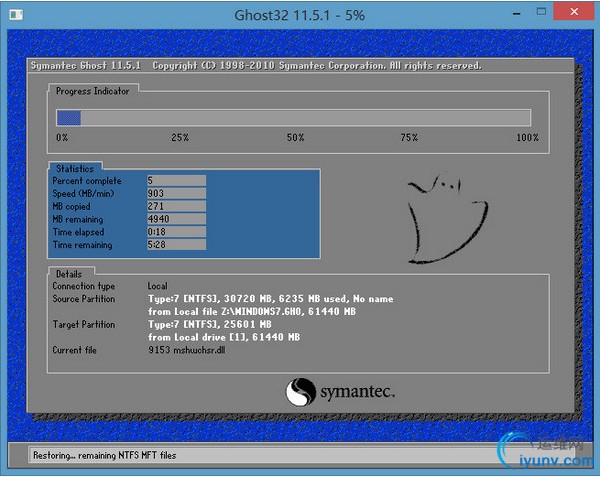
Task: Click the Ghost32 11.5.1 - 5% window title
Action: tap(300, 15)
